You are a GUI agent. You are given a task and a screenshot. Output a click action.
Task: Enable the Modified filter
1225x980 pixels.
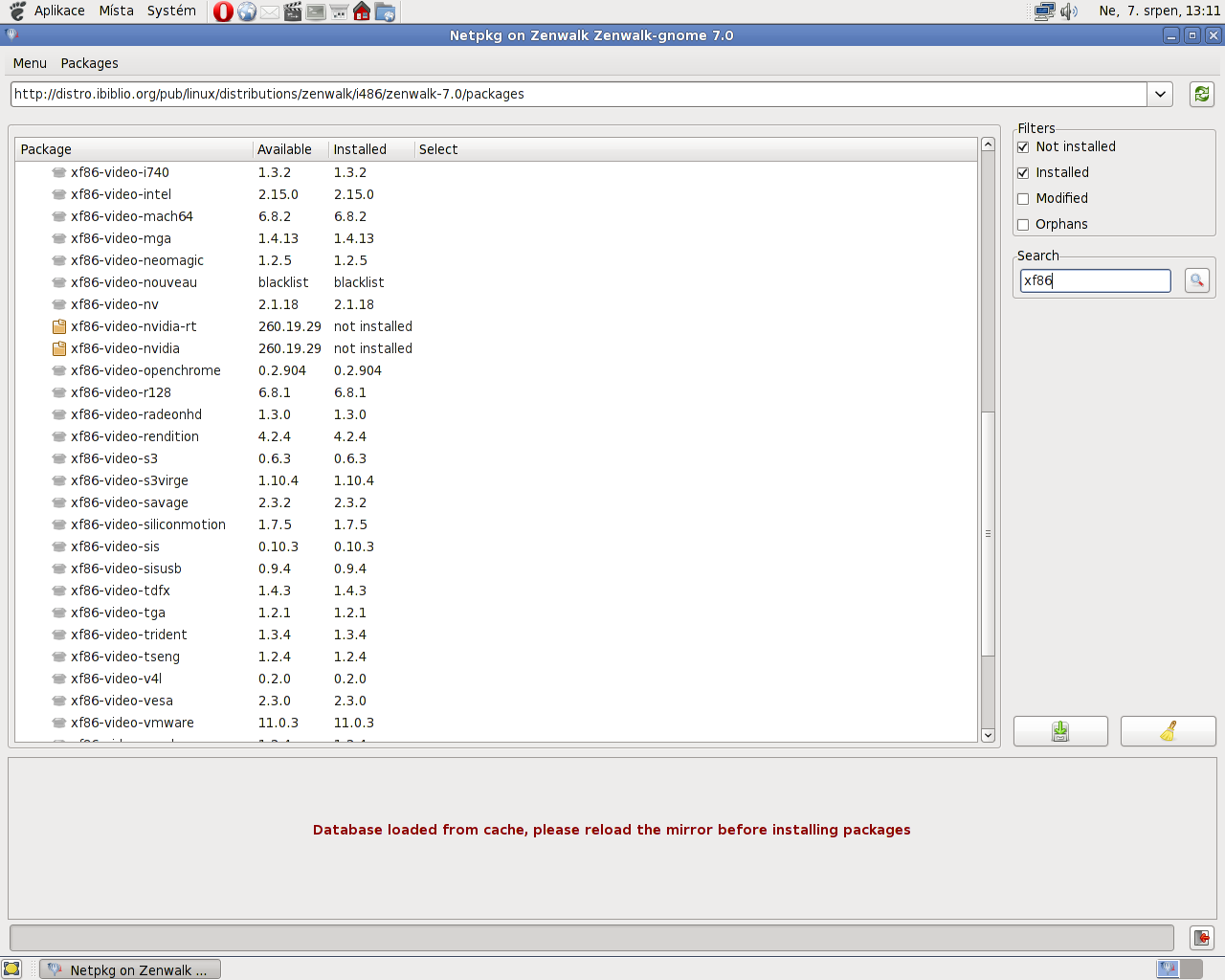1023,198
